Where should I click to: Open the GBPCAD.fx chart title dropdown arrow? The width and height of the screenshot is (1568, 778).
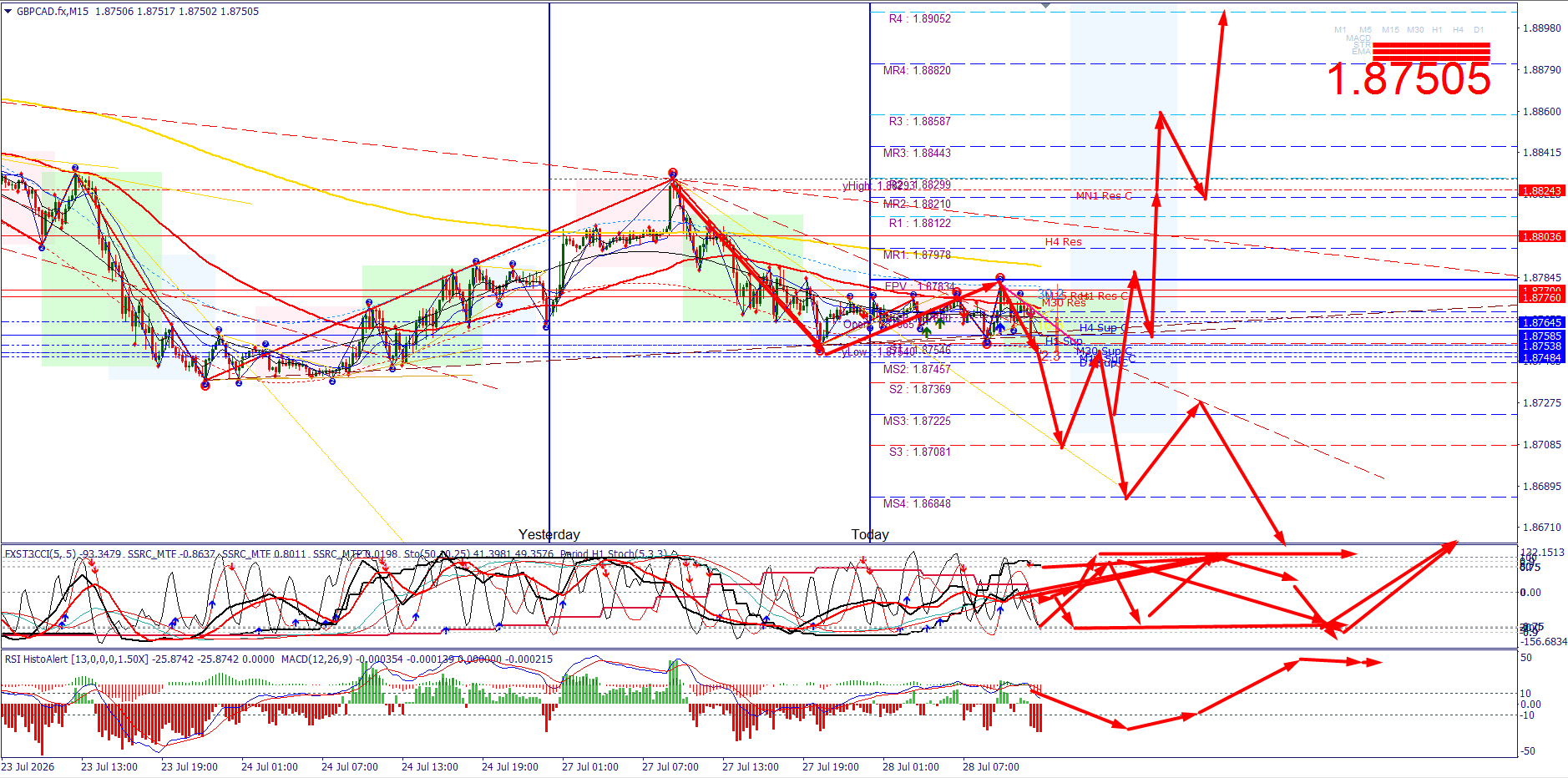pyautogui.click(x=8, y=12)
